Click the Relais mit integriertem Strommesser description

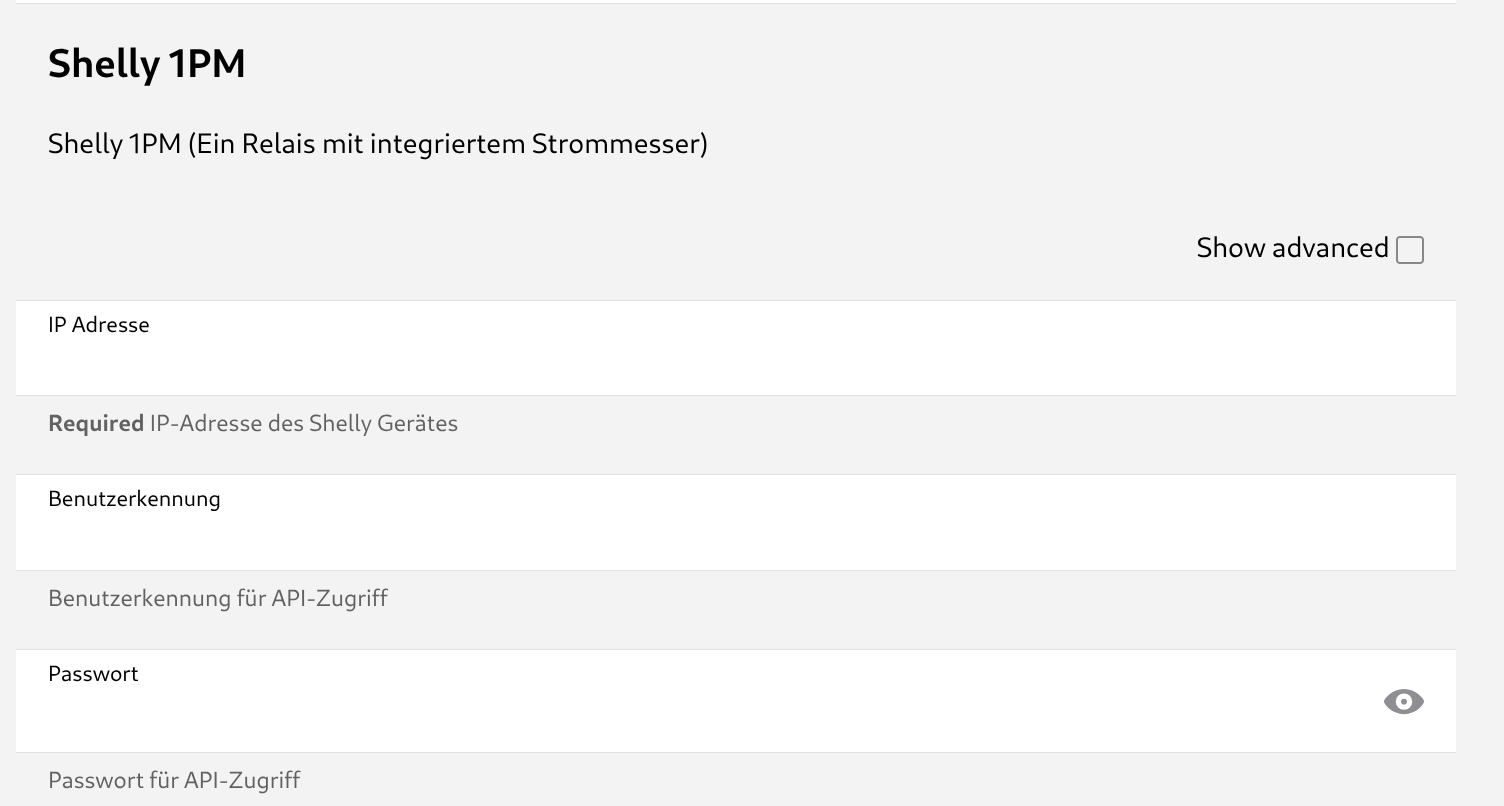[377, 144]
